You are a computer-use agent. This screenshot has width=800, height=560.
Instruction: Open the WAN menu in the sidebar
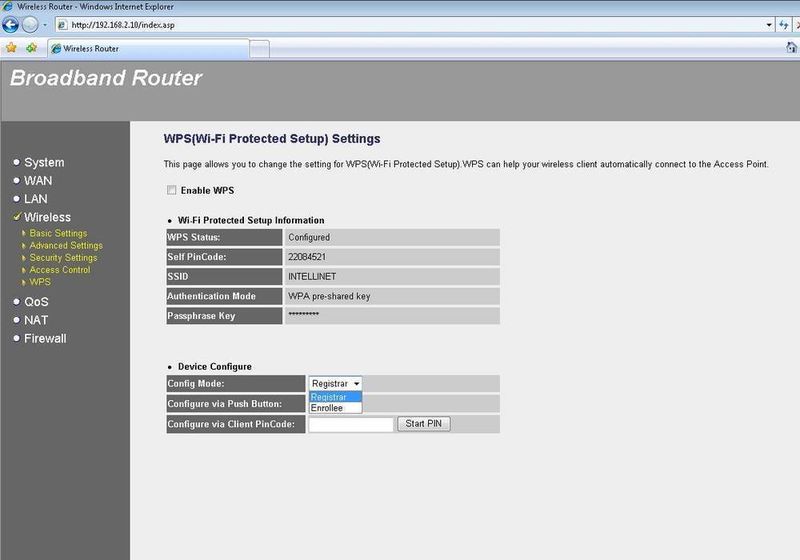coord(38,181)
